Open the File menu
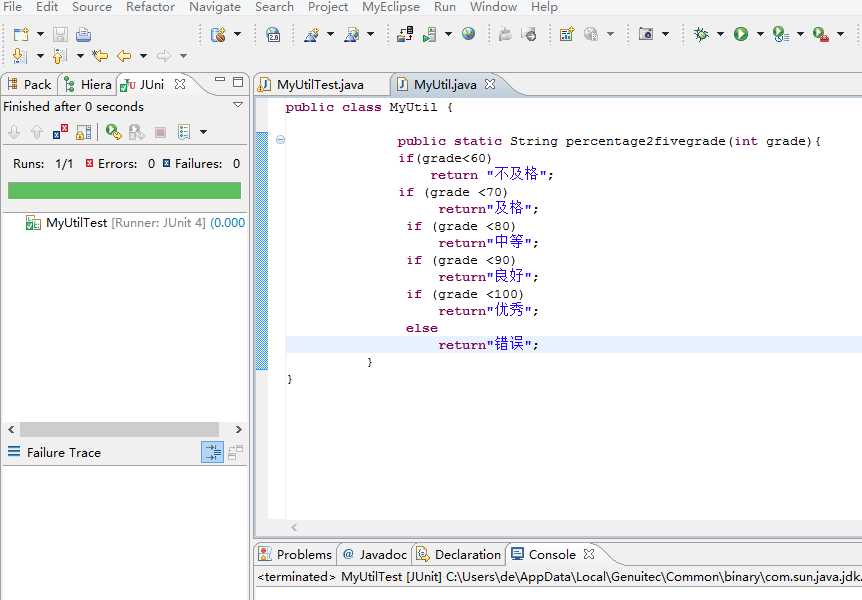The image size is (862, 600). click(x=12, y=7)
